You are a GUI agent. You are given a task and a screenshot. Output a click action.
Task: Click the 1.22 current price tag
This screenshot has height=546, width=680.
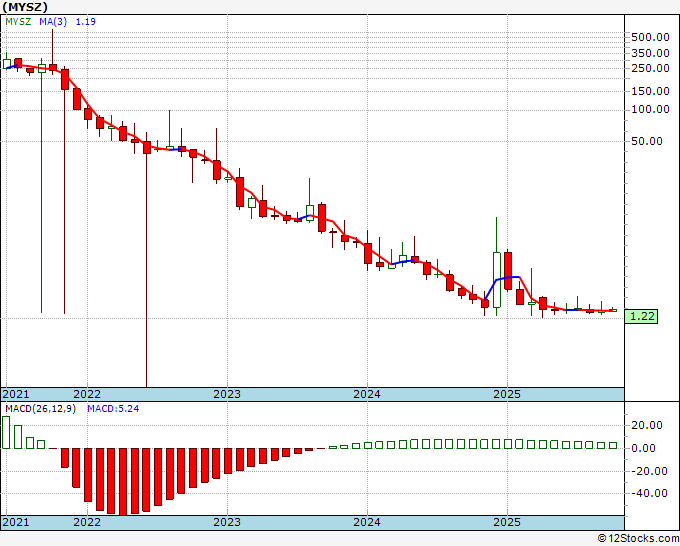pos(641,316)
